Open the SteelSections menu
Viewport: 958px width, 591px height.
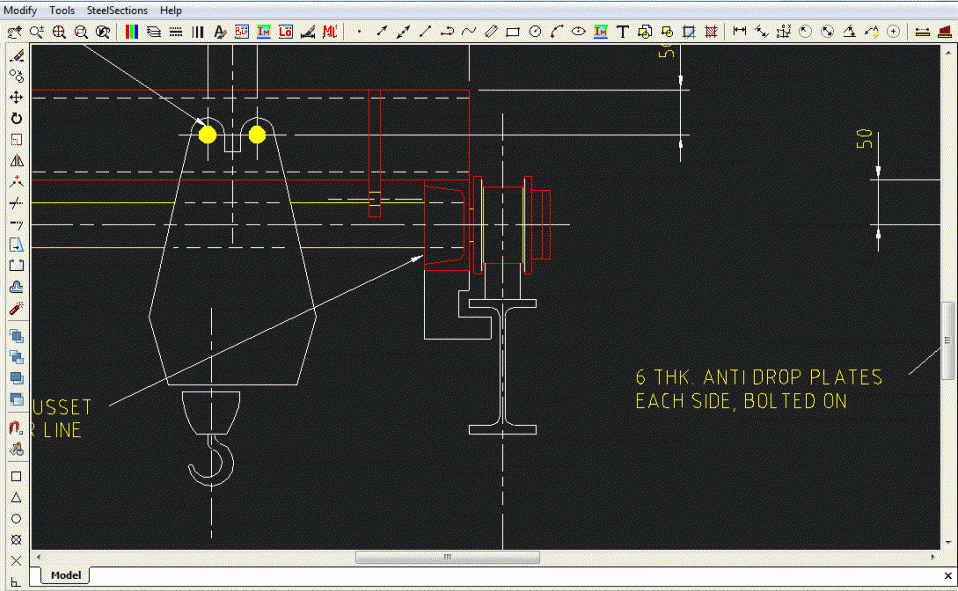point(117,10)
